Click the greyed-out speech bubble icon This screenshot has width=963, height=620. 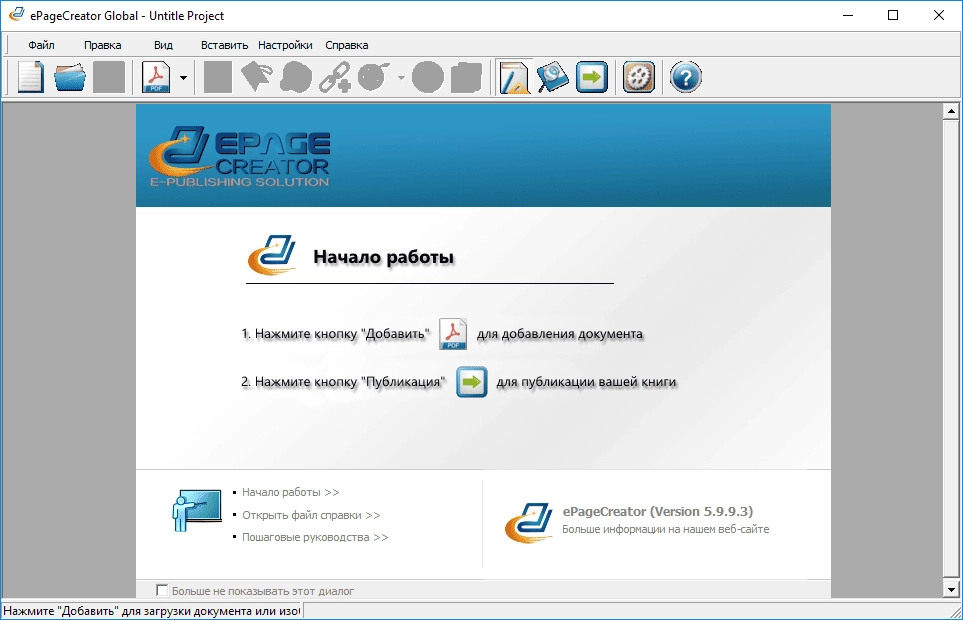coord(295,77)
